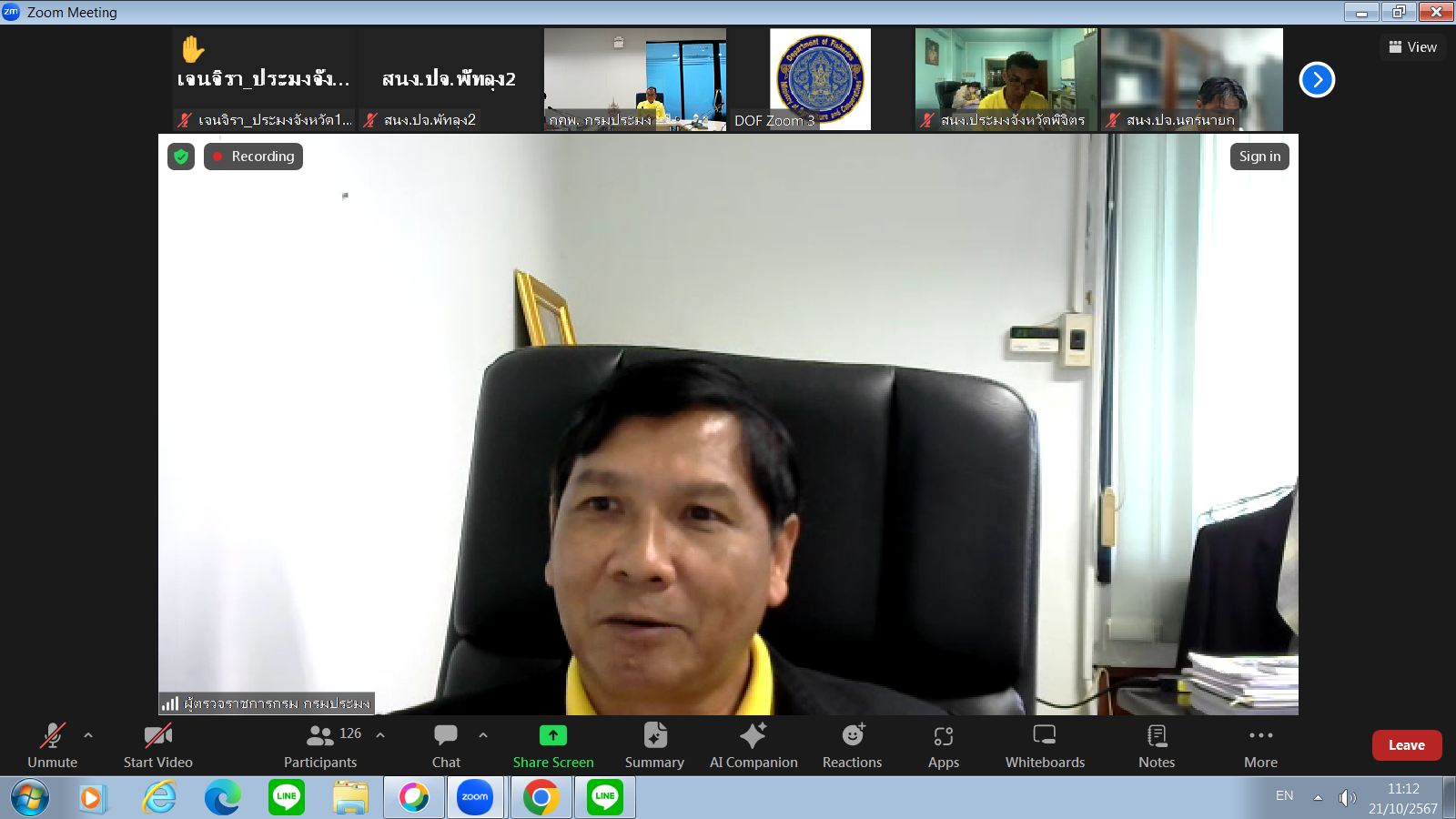Open the first LINE app in the taskbar
This screenshot has width=1456, height=819.
pyautogui.click(x=287, y=798)
